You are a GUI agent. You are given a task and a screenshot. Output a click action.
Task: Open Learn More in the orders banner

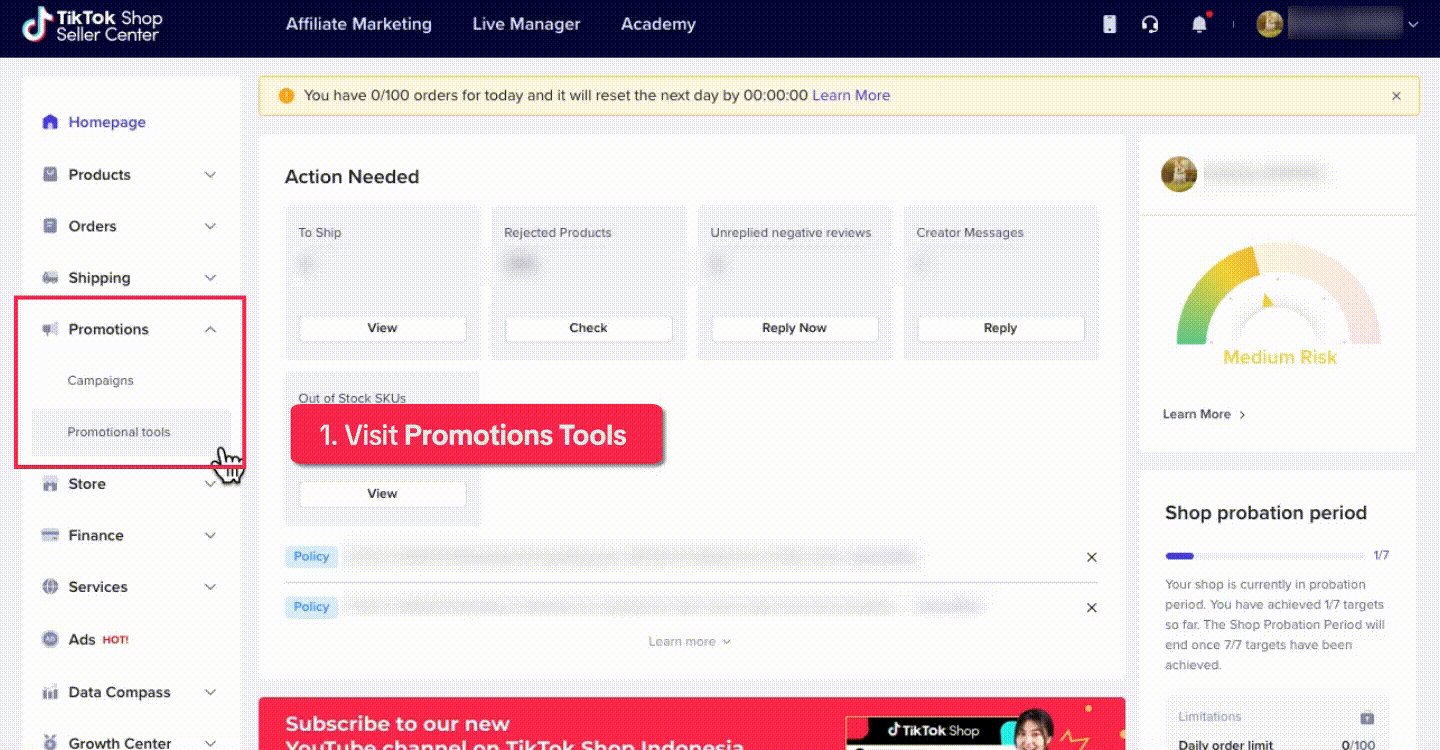coord(851,95)
